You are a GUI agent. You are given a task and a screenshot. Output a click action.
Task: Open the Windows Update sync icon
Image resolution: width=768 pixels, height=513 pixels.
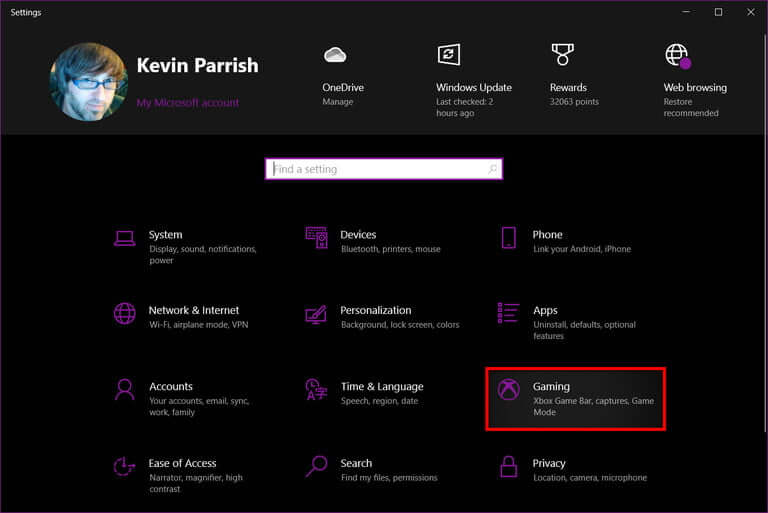coord(449,54)
